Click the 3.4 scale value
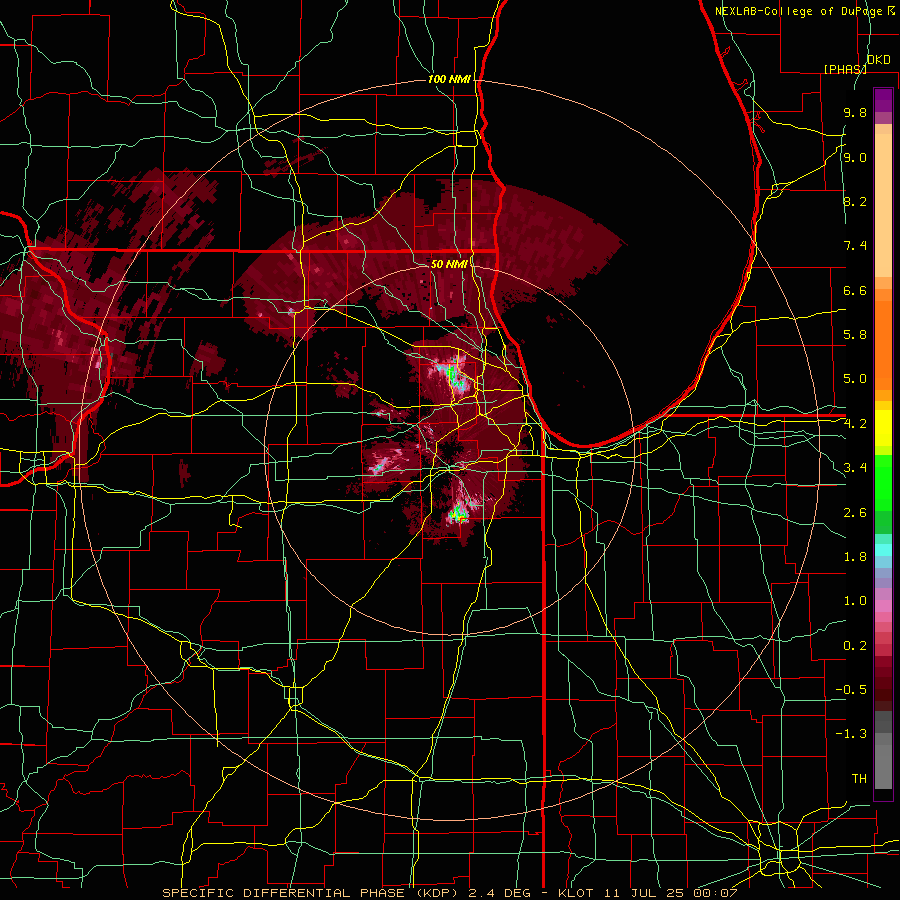The height and width of the screenshot is (900, 900). pyautogui.click(x=855, y=468)
